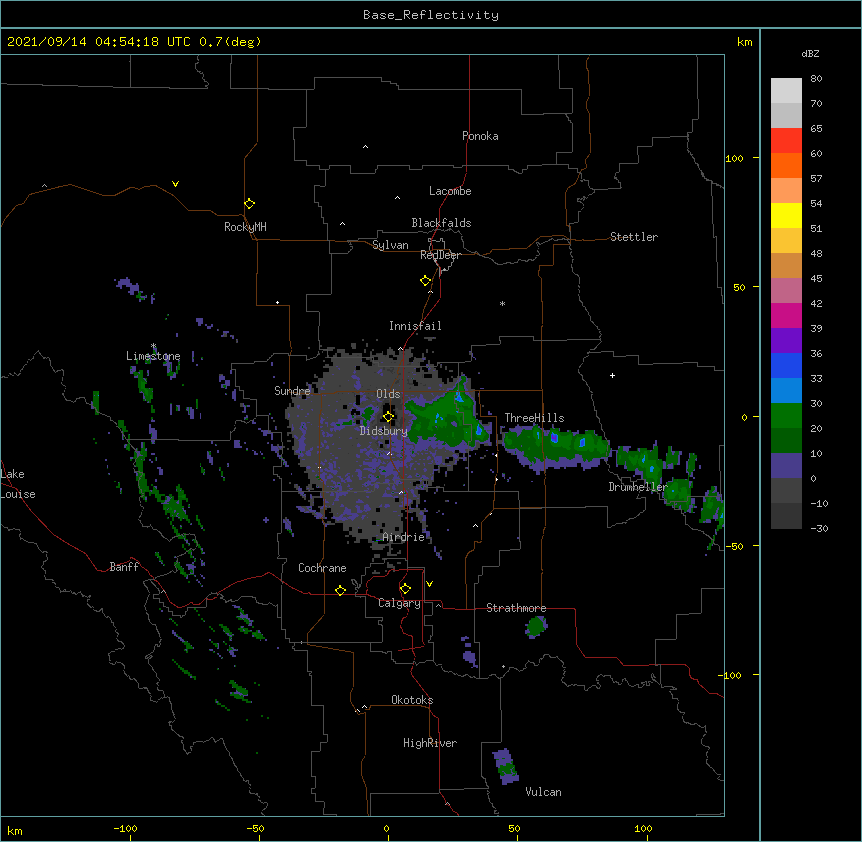Viewport: 862px width, 842px height.
Task: Pick the red 60–65 dBZ legend swatch
Action: click(x=786, y=140)
